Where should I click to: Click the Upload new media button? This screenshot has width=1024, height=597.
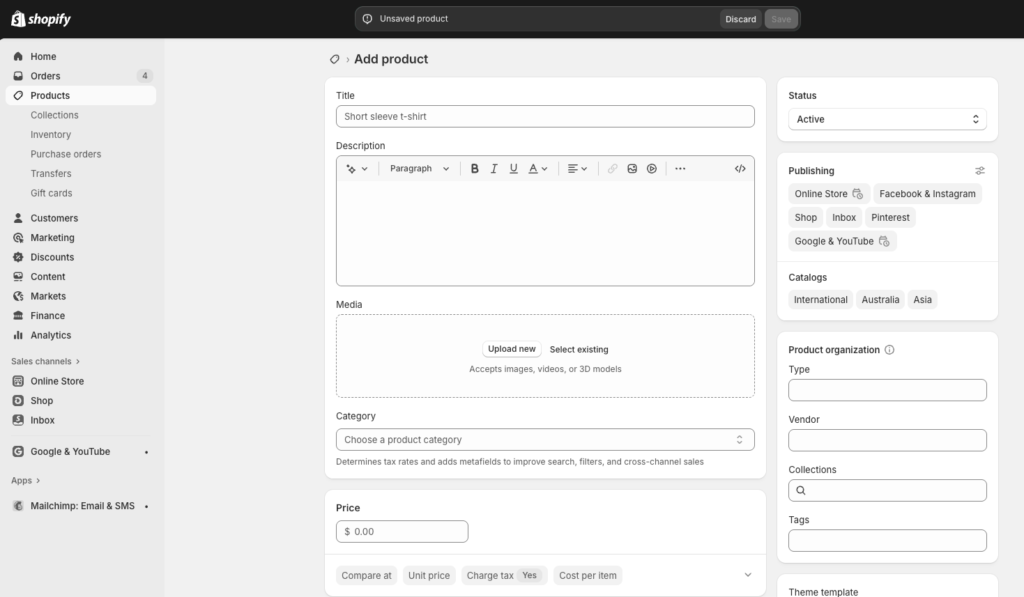(511, 349)
